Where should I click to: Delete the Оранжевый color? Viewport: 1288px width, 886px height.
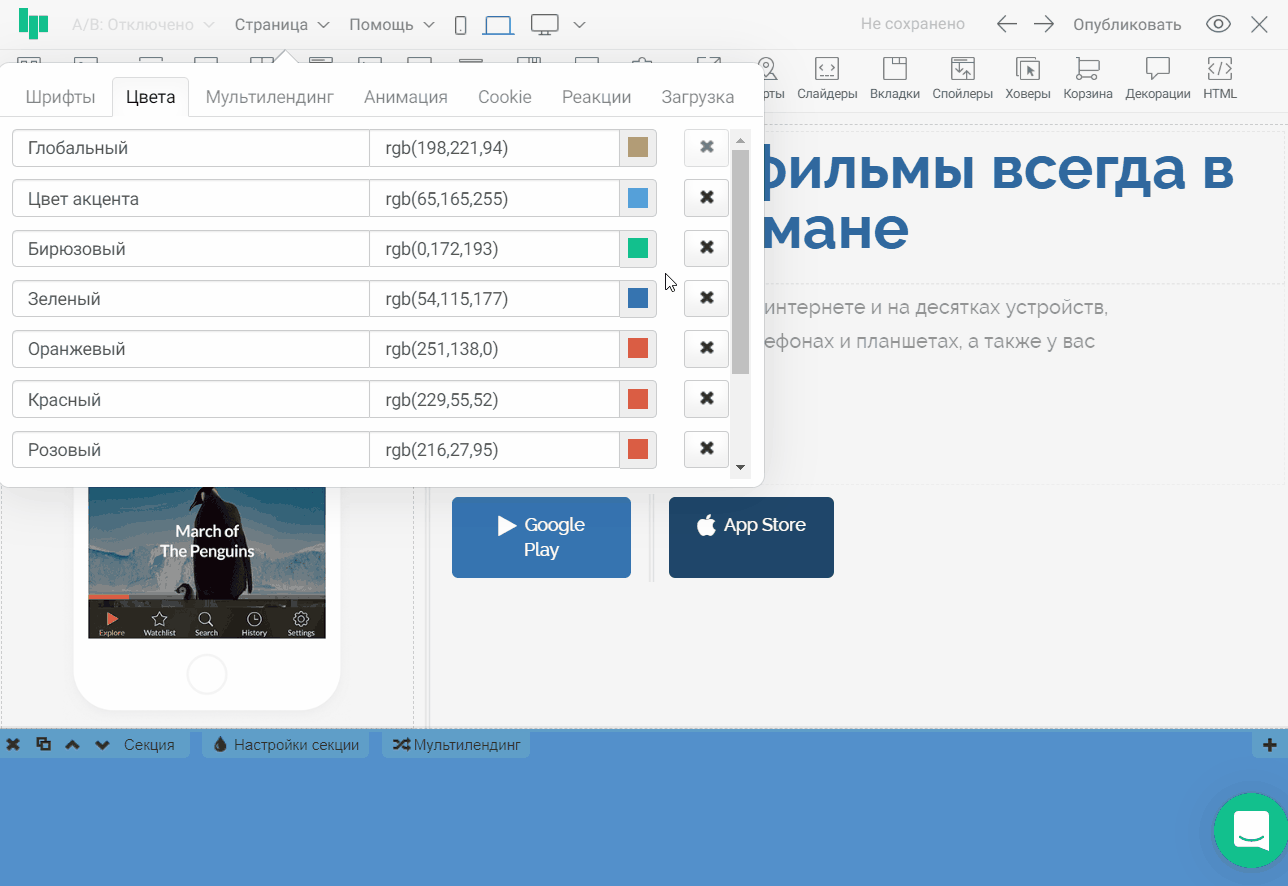tap(706, 347)
